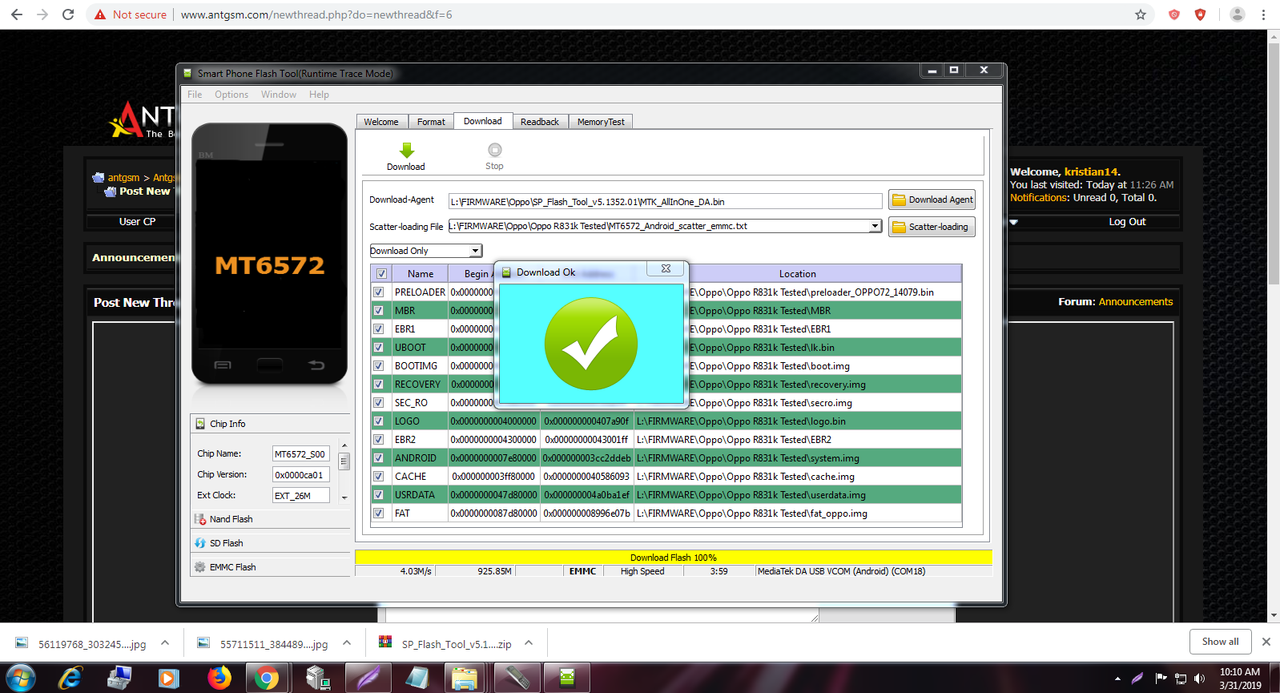Open the EMMC Flash section
The image size is (1280, 693).
(x=268, y=567)
